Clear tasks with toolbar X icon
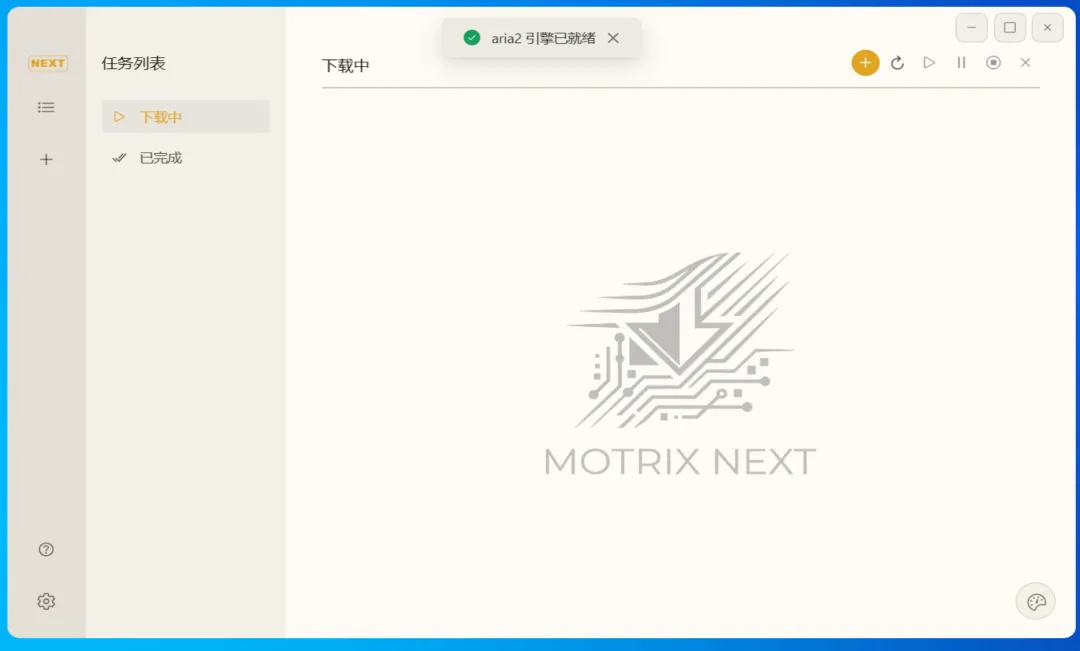1080x651 pixels. (1026, 63)
